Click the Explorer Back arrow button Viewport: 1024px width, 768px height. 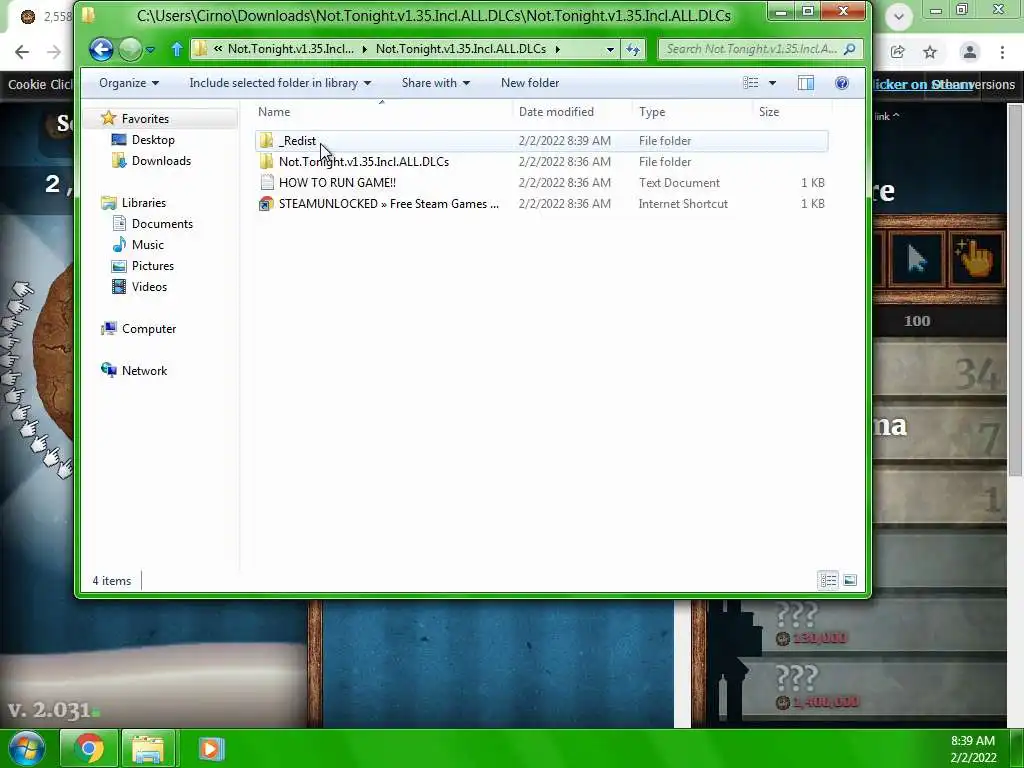[x=101, y=49]
